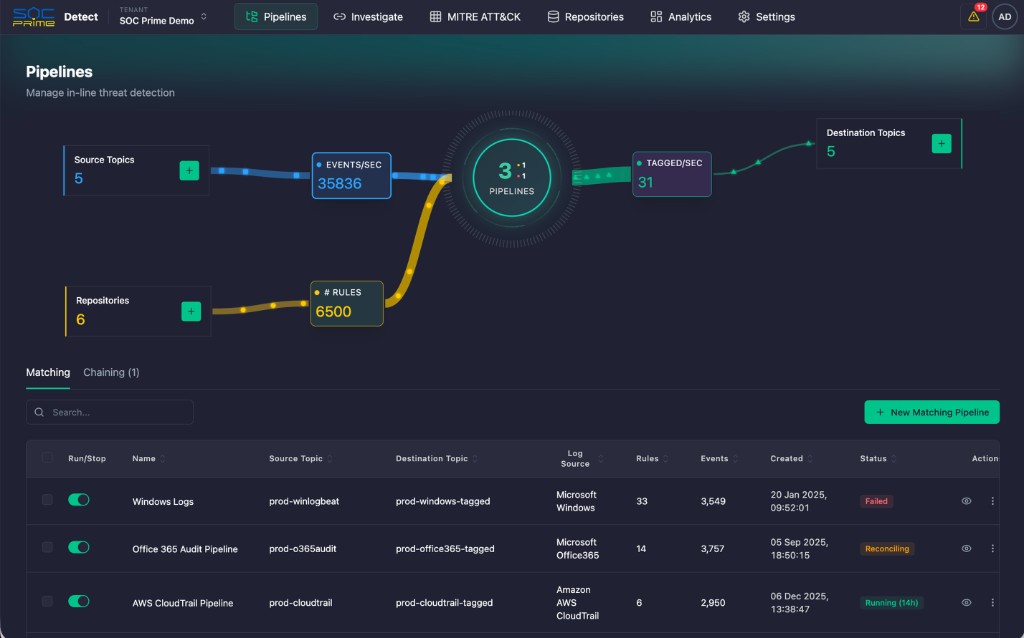Add a destination topic with plus icon
This screenshot has height=638, width=1024.
coord(941,144)
